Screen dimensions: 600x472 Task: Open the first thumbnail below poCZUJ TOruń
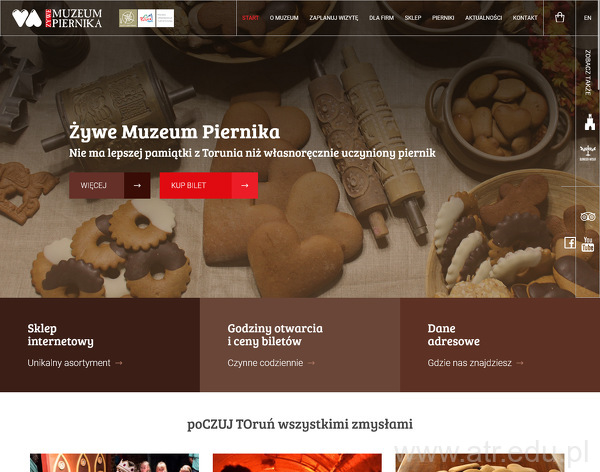(x=114, y=463)
